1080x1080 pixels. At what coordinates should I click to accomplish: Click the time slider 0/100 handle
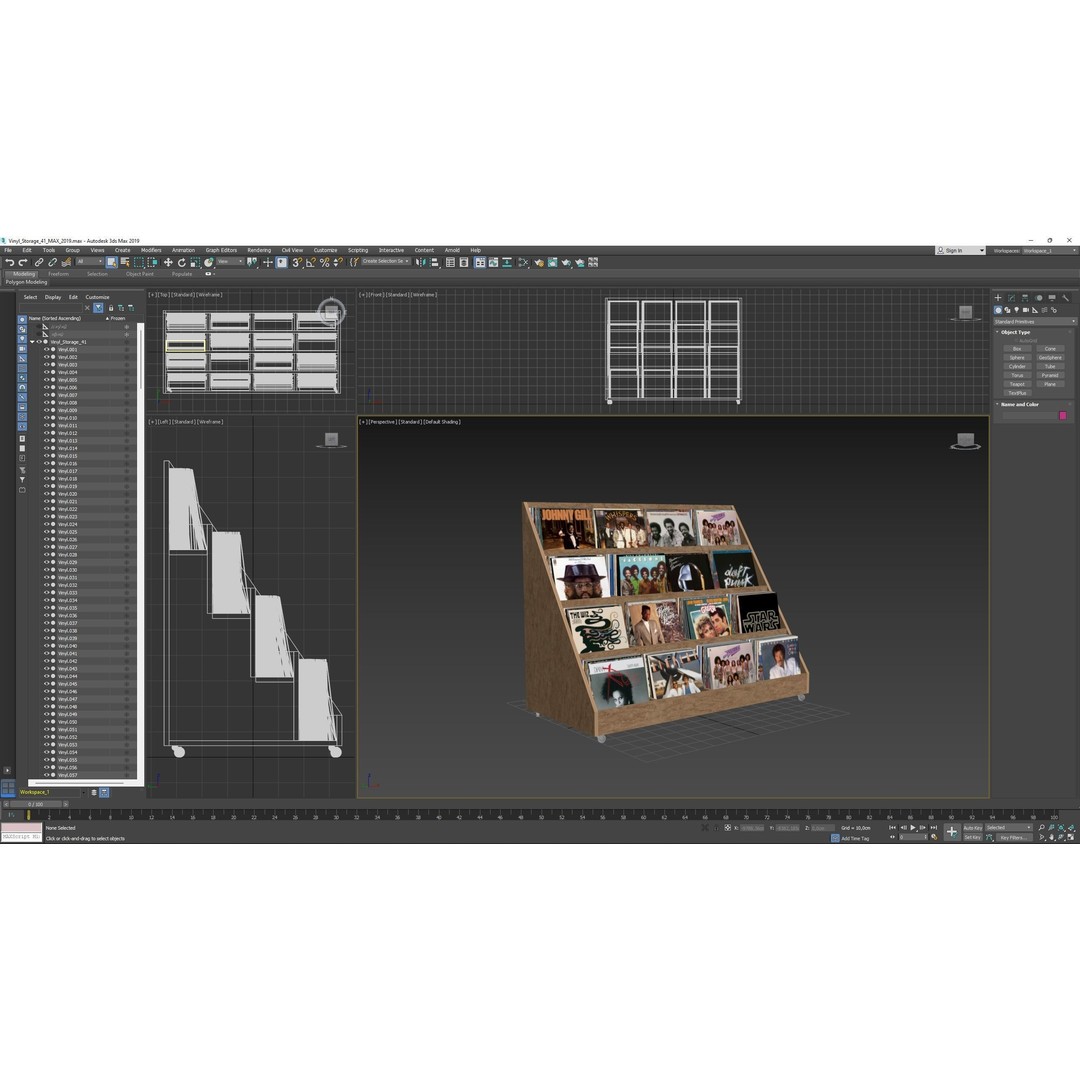point(34,804)
